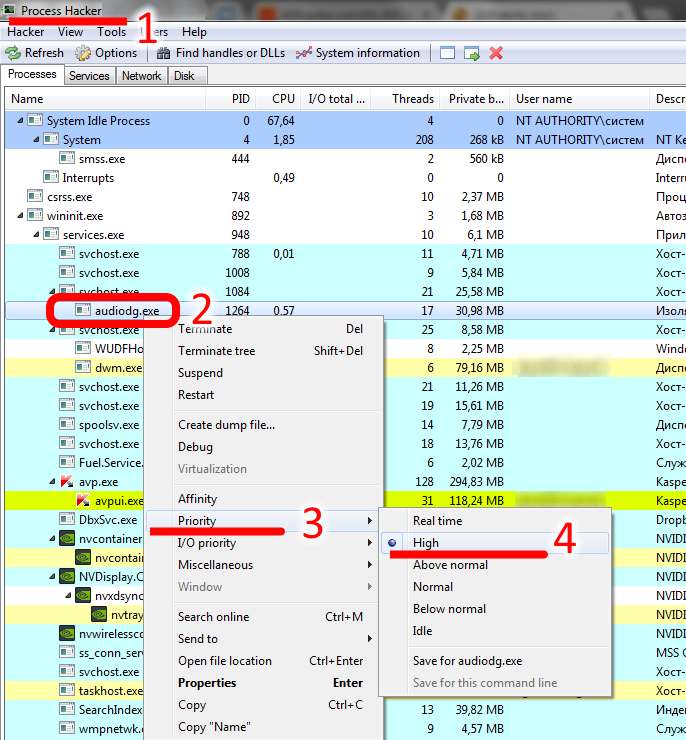Click the spoolsv.exe process icon

point(67,424)
